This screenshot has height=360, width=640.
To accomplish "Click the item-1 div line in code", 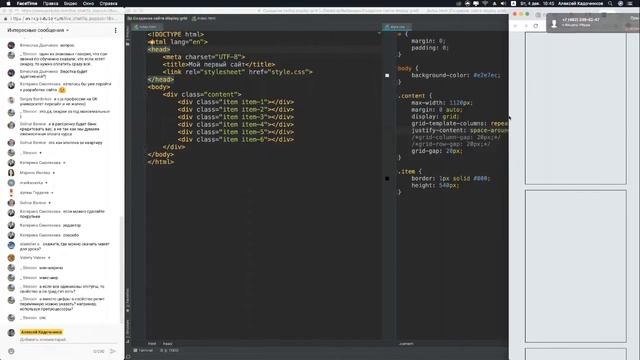I will point(236,102).
